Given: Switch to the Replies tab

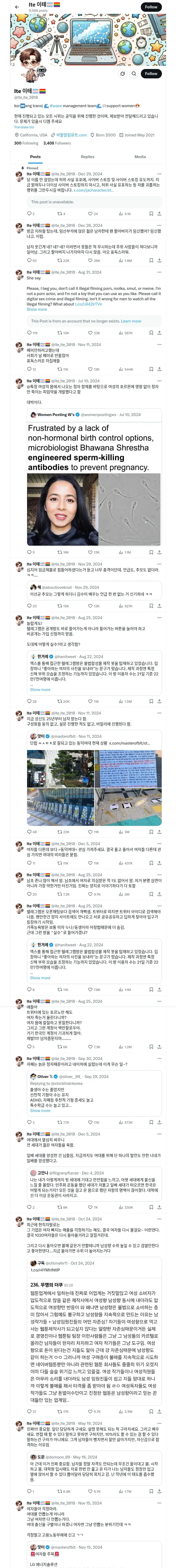Looking at the screenshot, I should [x=87, y=157].
